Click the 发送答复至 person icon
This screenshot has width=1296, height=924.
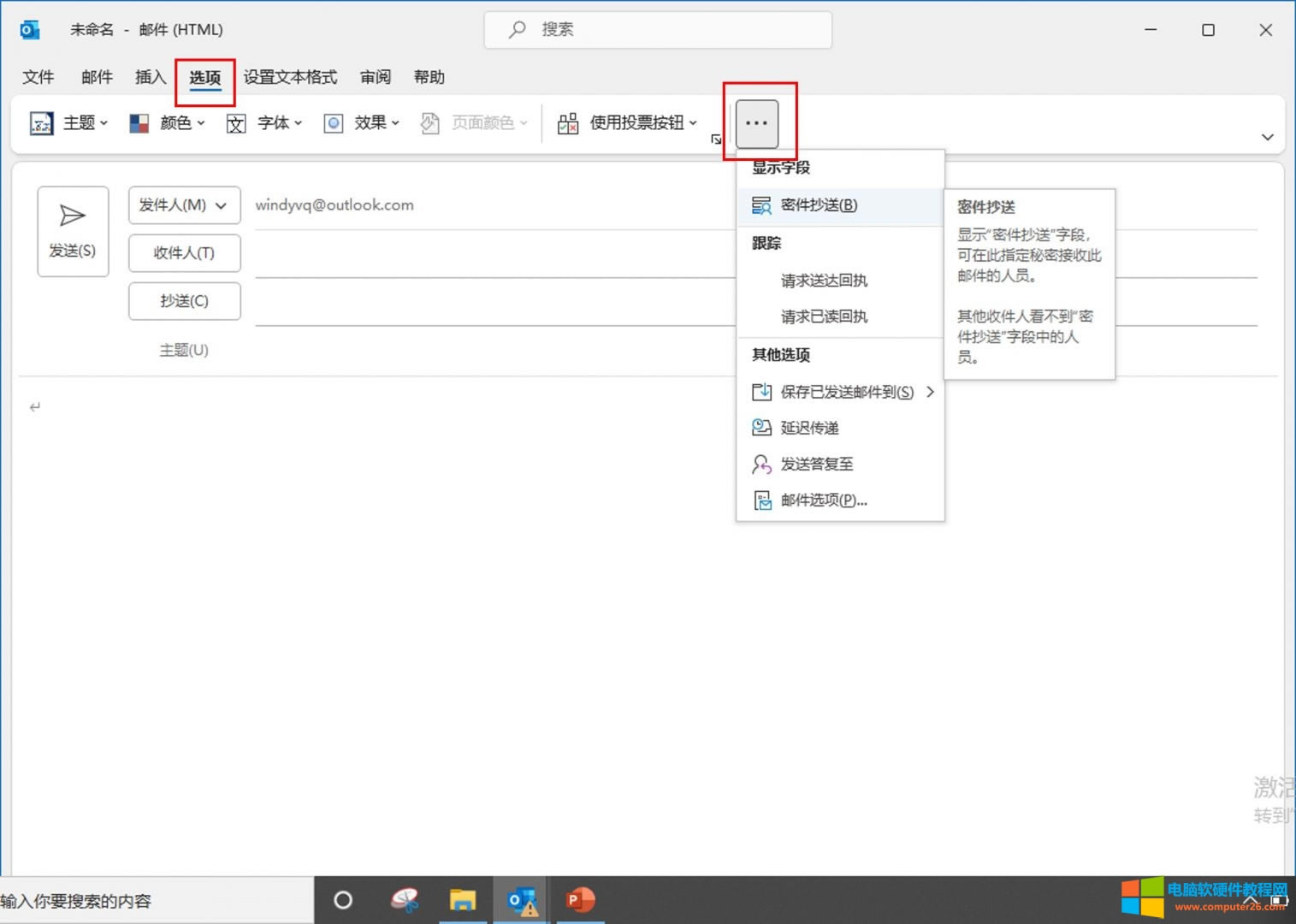761,464
